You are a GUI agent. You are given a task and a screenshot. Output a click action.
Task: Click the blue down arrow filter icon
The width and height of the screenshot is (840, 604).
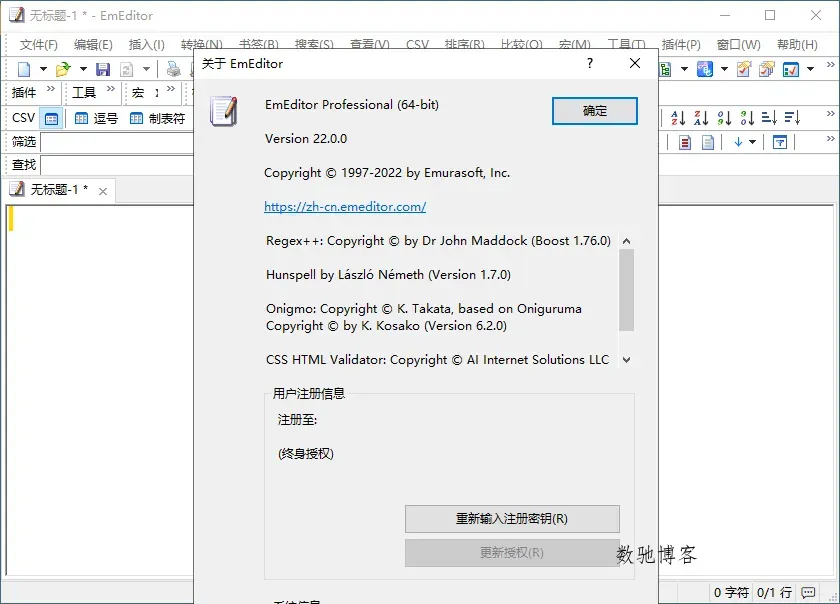point(738,142)
